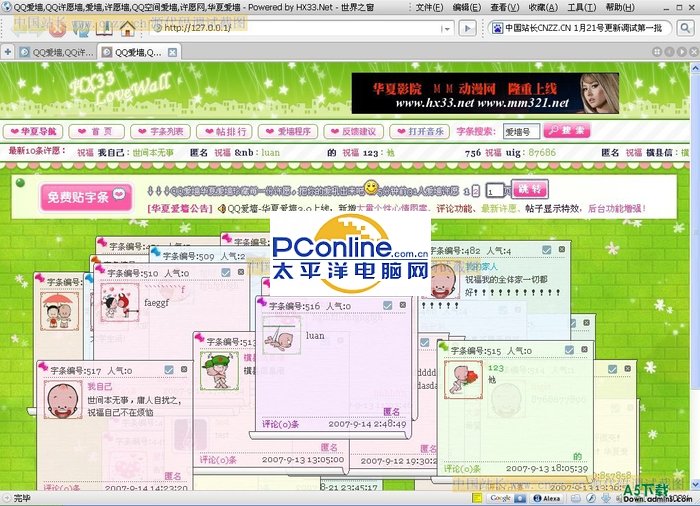Viewport: 700px width, 506px height.
Task: Click the page number input box
Action: [495, 191]
